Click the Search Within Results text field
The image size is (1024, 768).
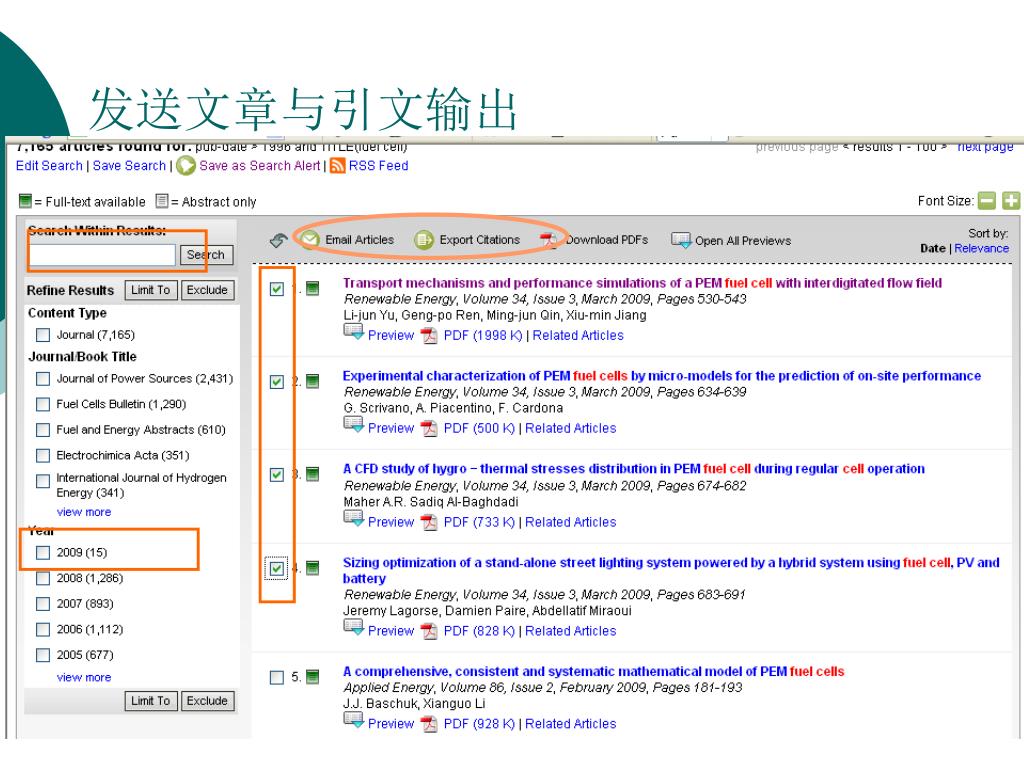click(102, 254)
